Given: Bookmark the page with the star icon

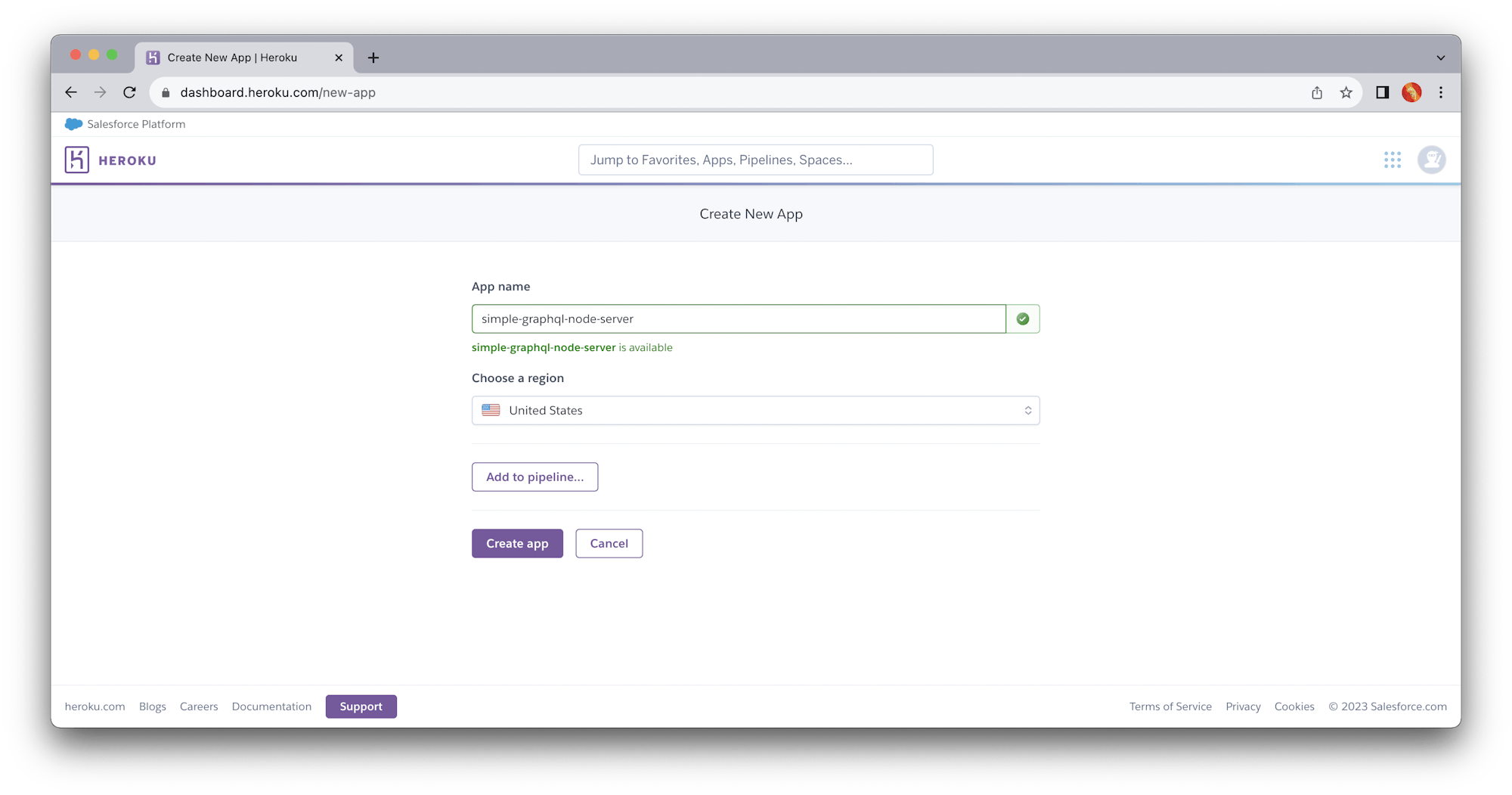Looking at the screenshot, I should (1346, 92).
